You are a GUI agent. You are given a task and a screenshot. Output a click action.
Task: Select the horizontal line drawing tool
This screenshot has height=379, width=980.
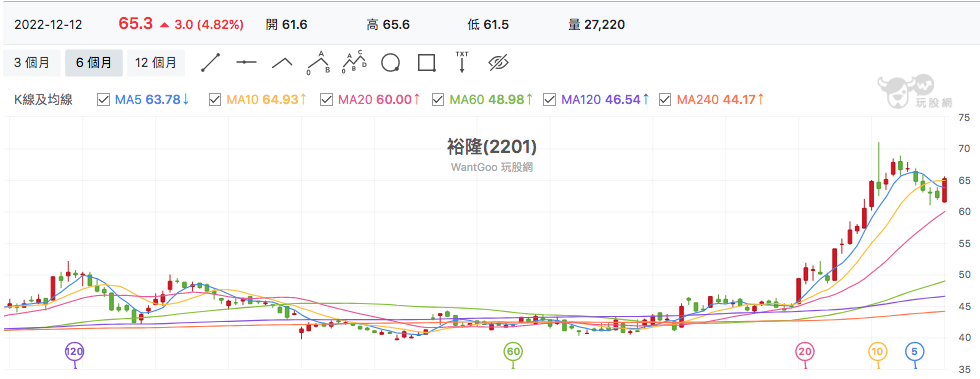(x=247, y=63)
